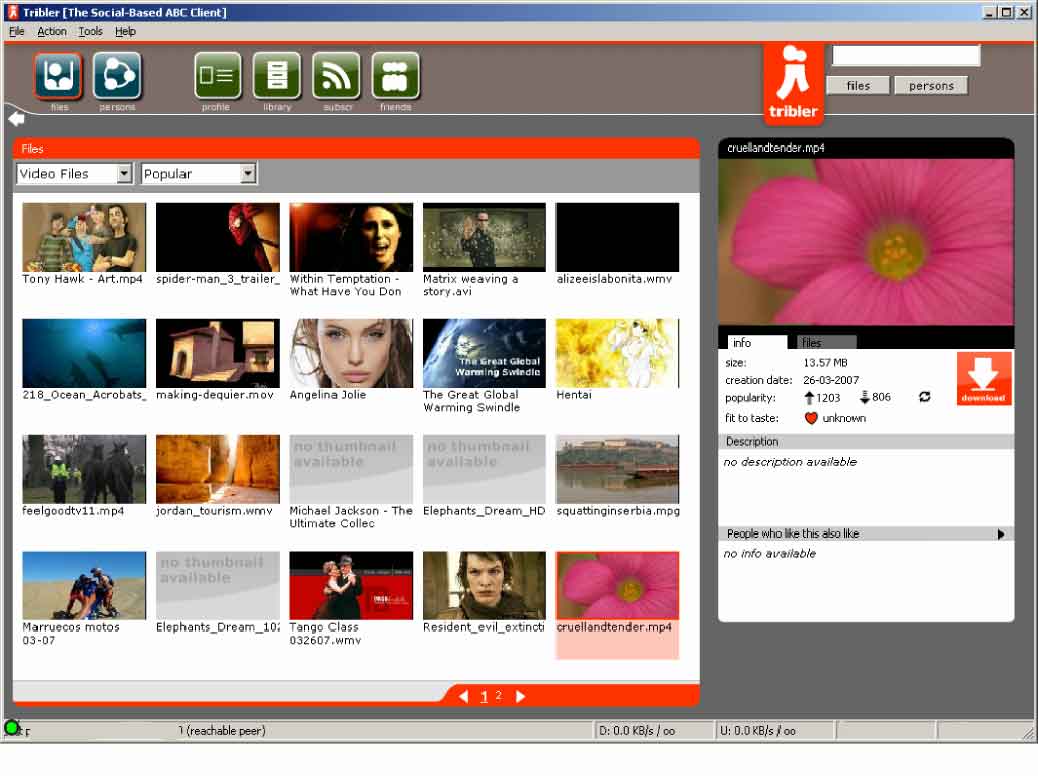Switch to the files tab in details
Image resolution: width=1038 pixels, height=776 pixels.
point(826,342)
